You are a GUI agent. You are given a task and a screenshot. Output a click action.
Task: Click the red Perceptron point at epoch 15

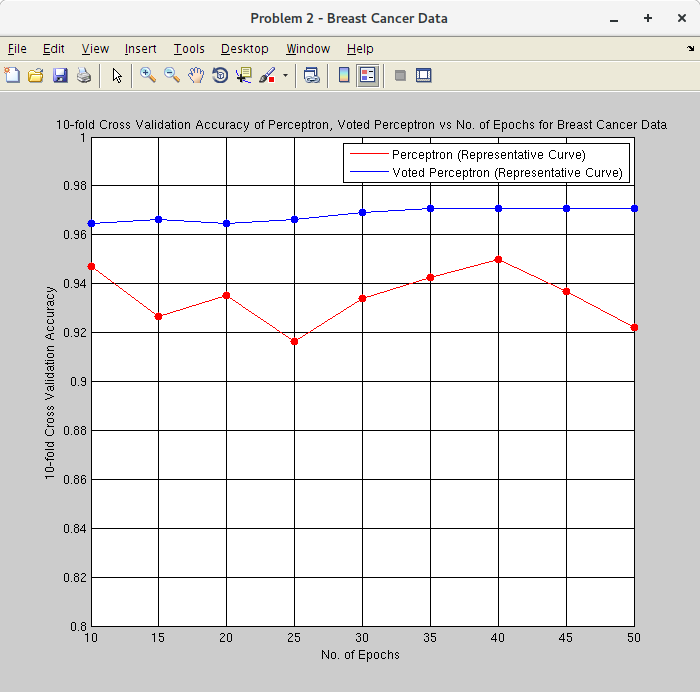(158, 317)
